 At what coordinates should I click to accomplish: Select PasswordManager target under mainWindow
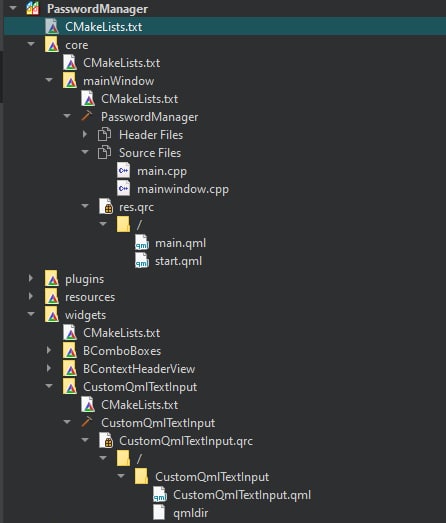click(149, 117)
